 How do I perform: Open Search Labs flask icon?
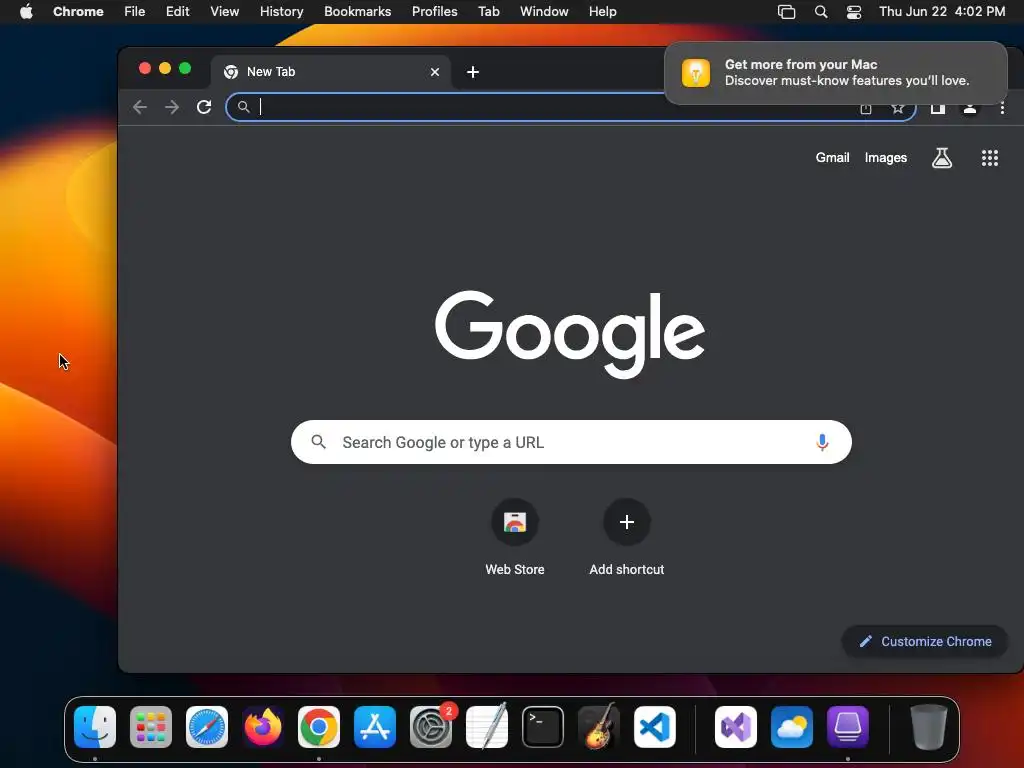pos(942,157)
